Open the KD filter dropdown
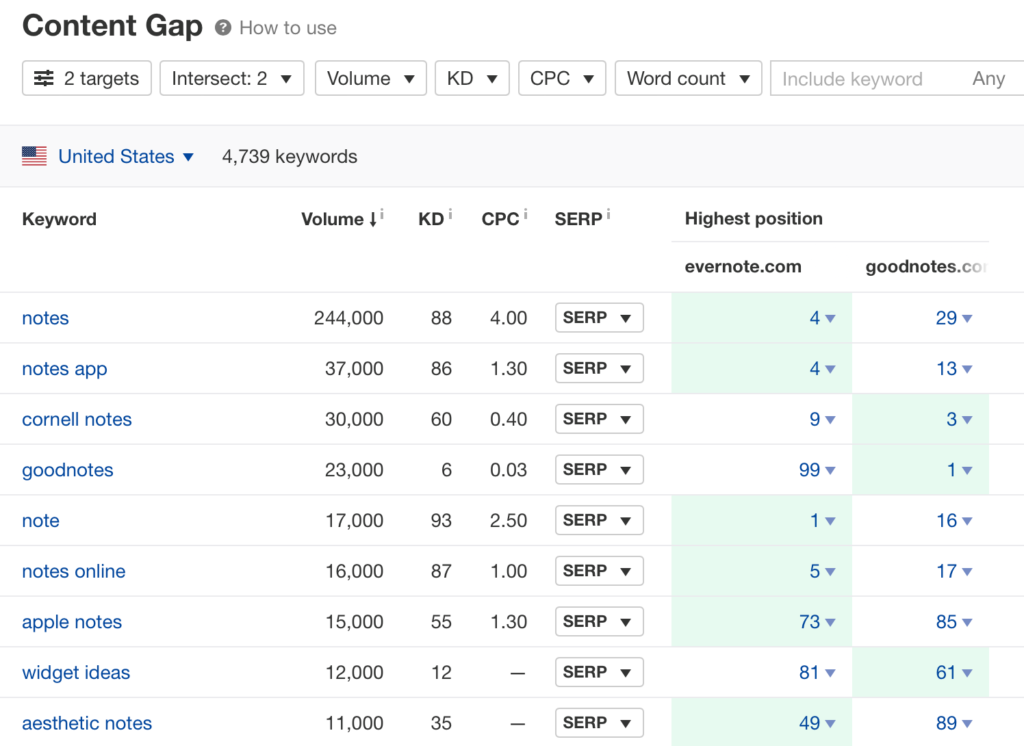The image size is (1024, 746). pos(472,78)
